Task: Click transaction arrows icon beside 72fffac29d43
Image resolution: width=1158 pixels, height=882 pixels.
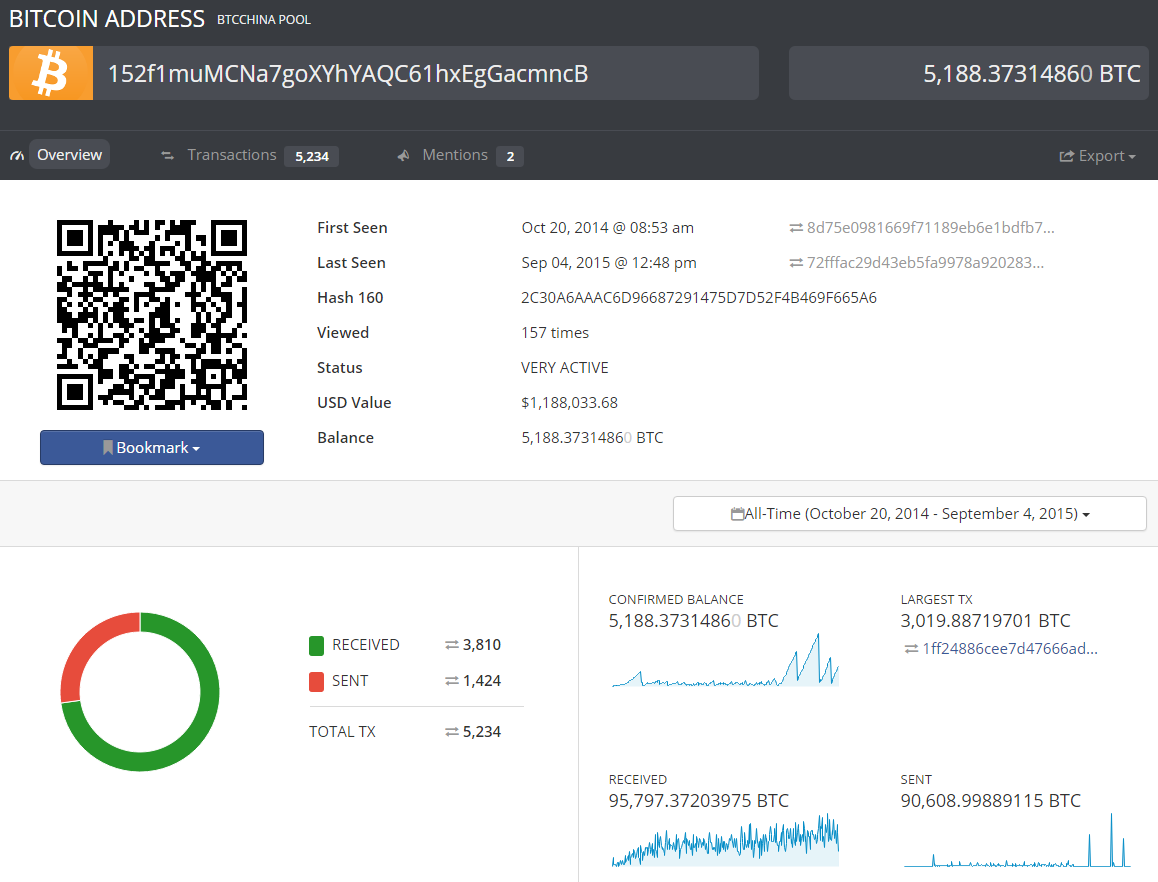Action: (x=796, y=263)
